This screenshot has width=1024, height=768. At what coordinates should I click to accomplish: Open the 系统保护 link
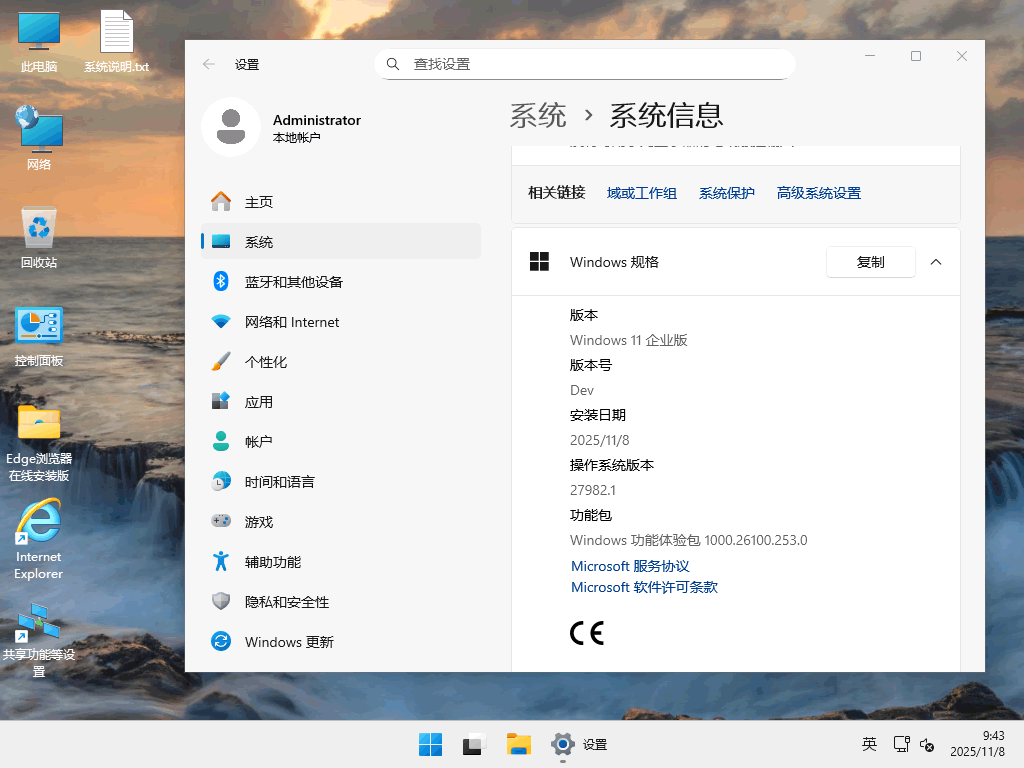(726, 193)
